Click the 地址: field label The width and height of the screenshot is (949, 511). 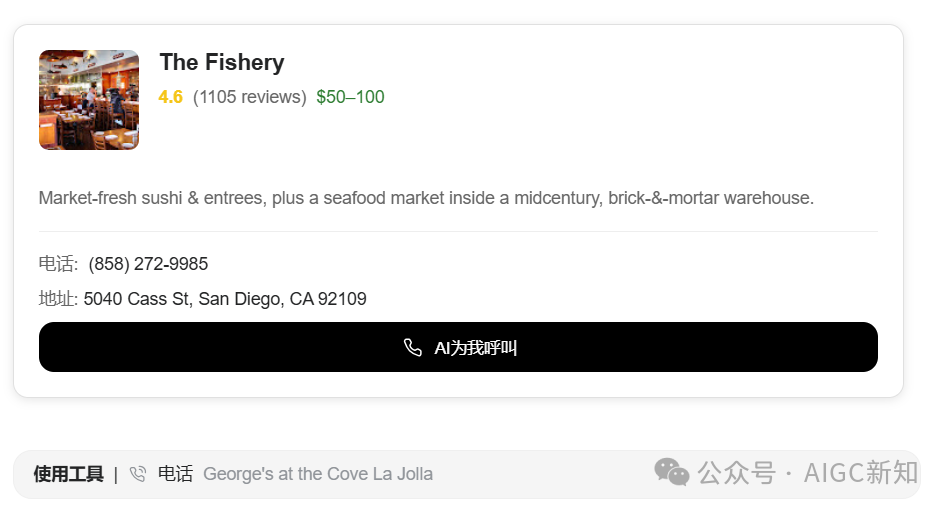click(58, 299)
